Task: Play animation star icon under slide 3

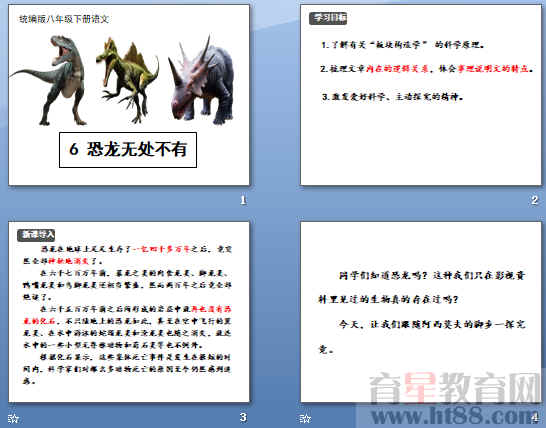Action: pos(13,418)
